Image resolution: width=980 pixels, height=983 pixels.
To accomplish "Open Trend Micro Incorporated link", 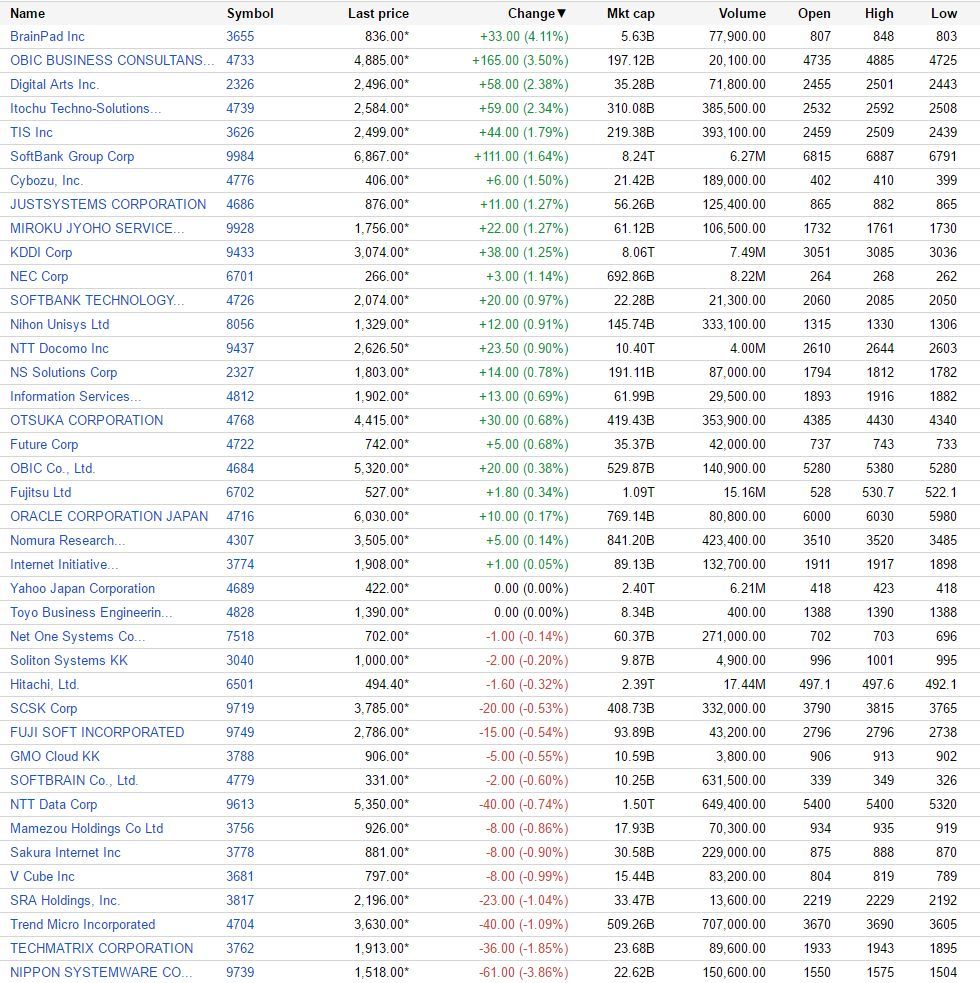I will click(82, 925).
